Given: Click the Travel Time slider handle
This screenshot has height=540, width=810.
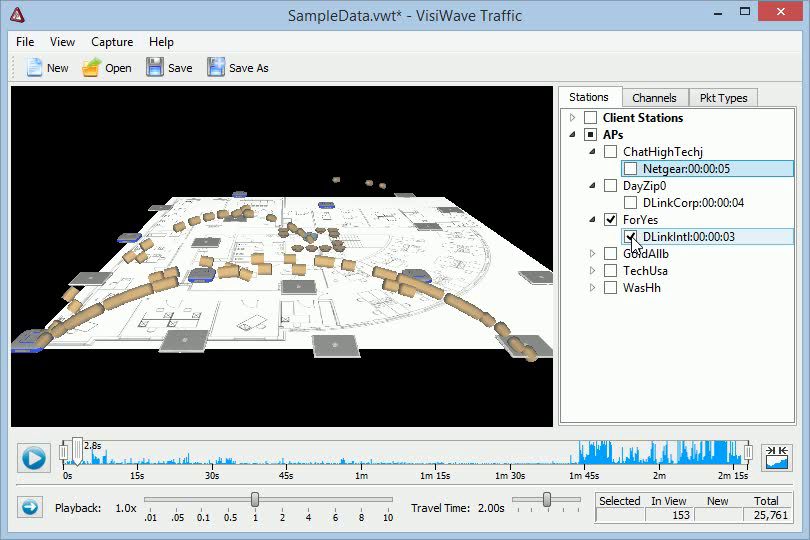Looking at the screenshot, I should pos(547,499).
